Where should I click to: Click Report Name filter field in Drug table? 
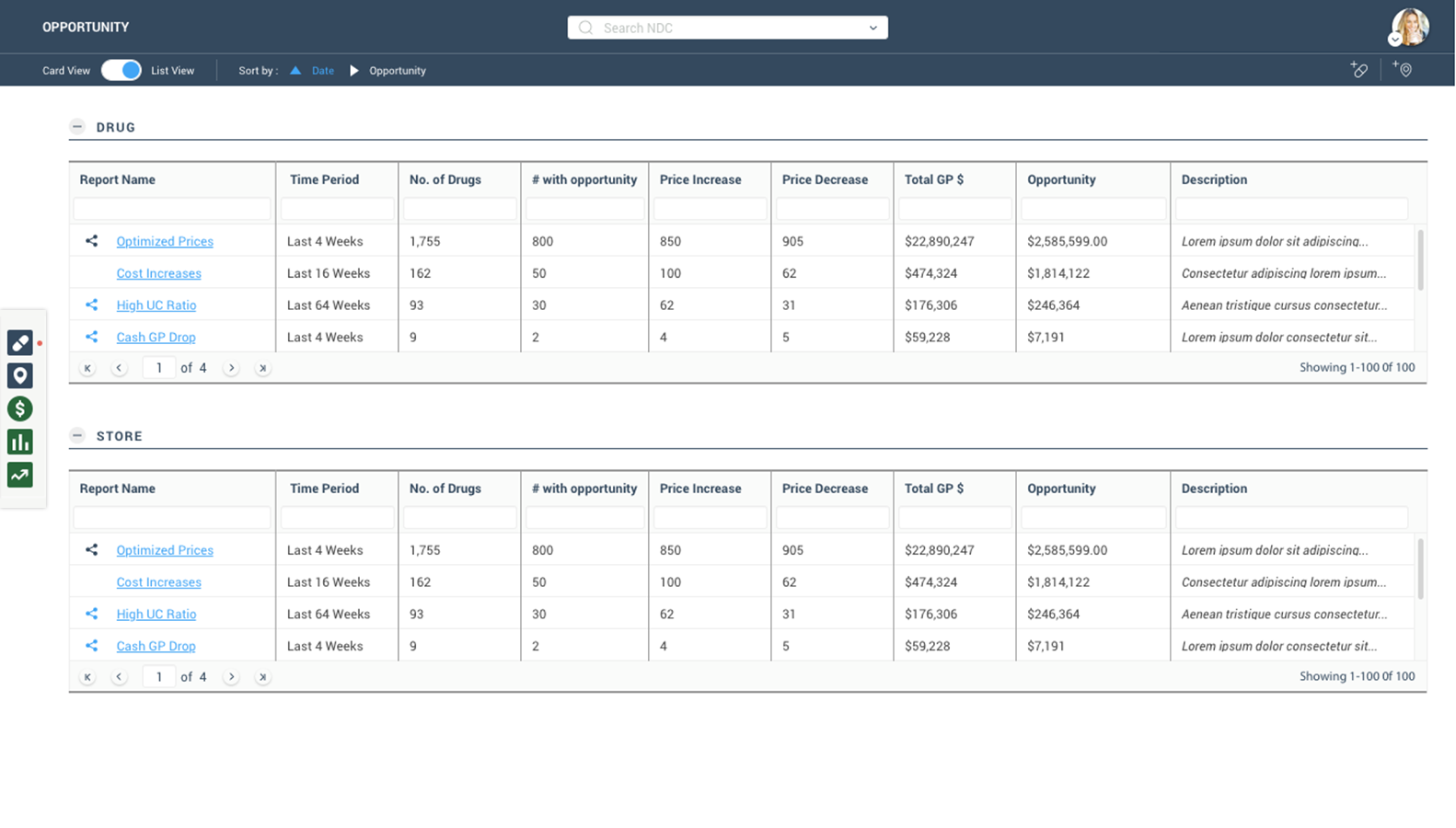[x=172, y=209]
